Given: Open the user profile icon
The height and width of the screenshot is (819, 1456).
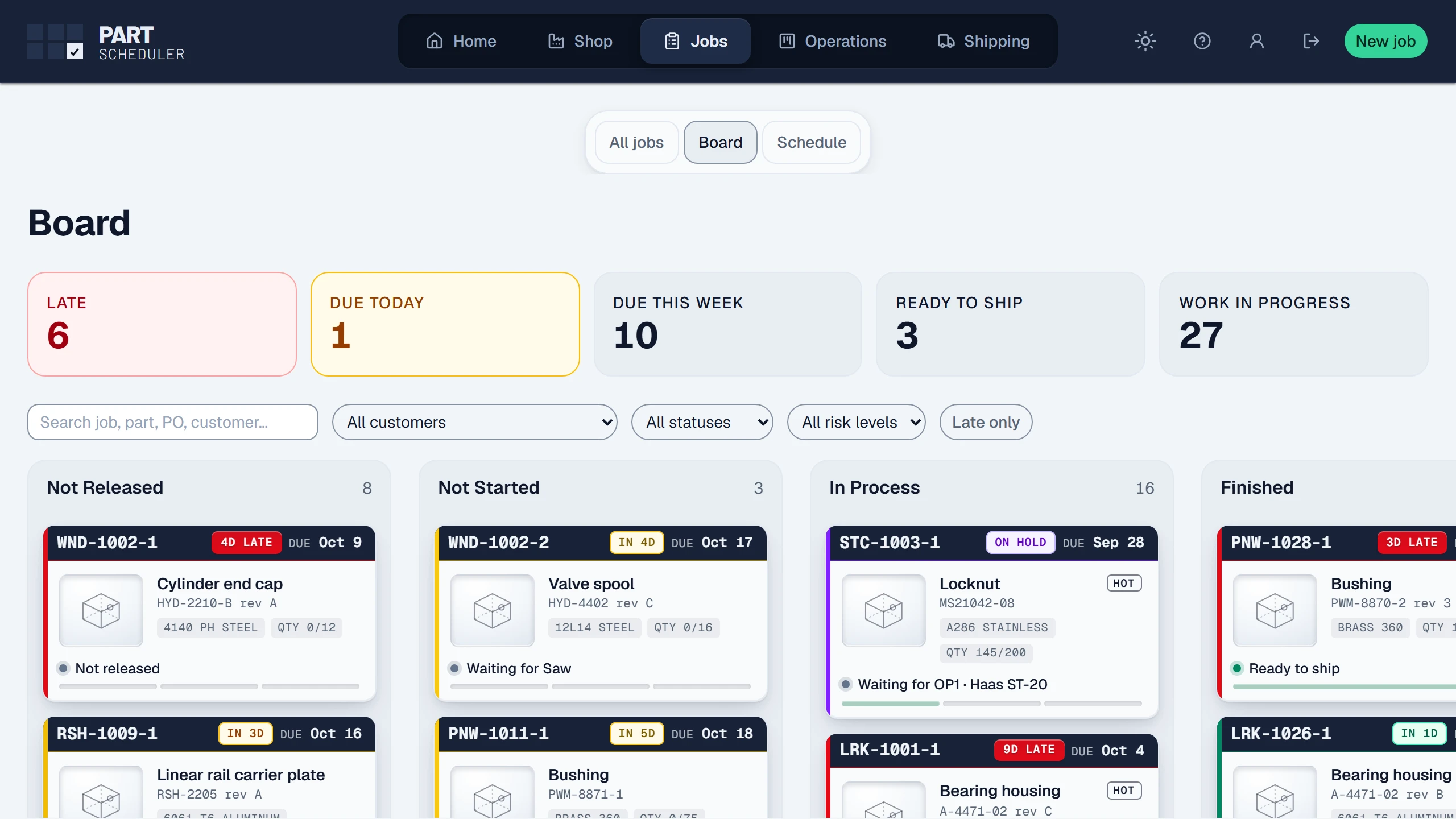Looking at the screenshot, I should (x=1257, y=41).
